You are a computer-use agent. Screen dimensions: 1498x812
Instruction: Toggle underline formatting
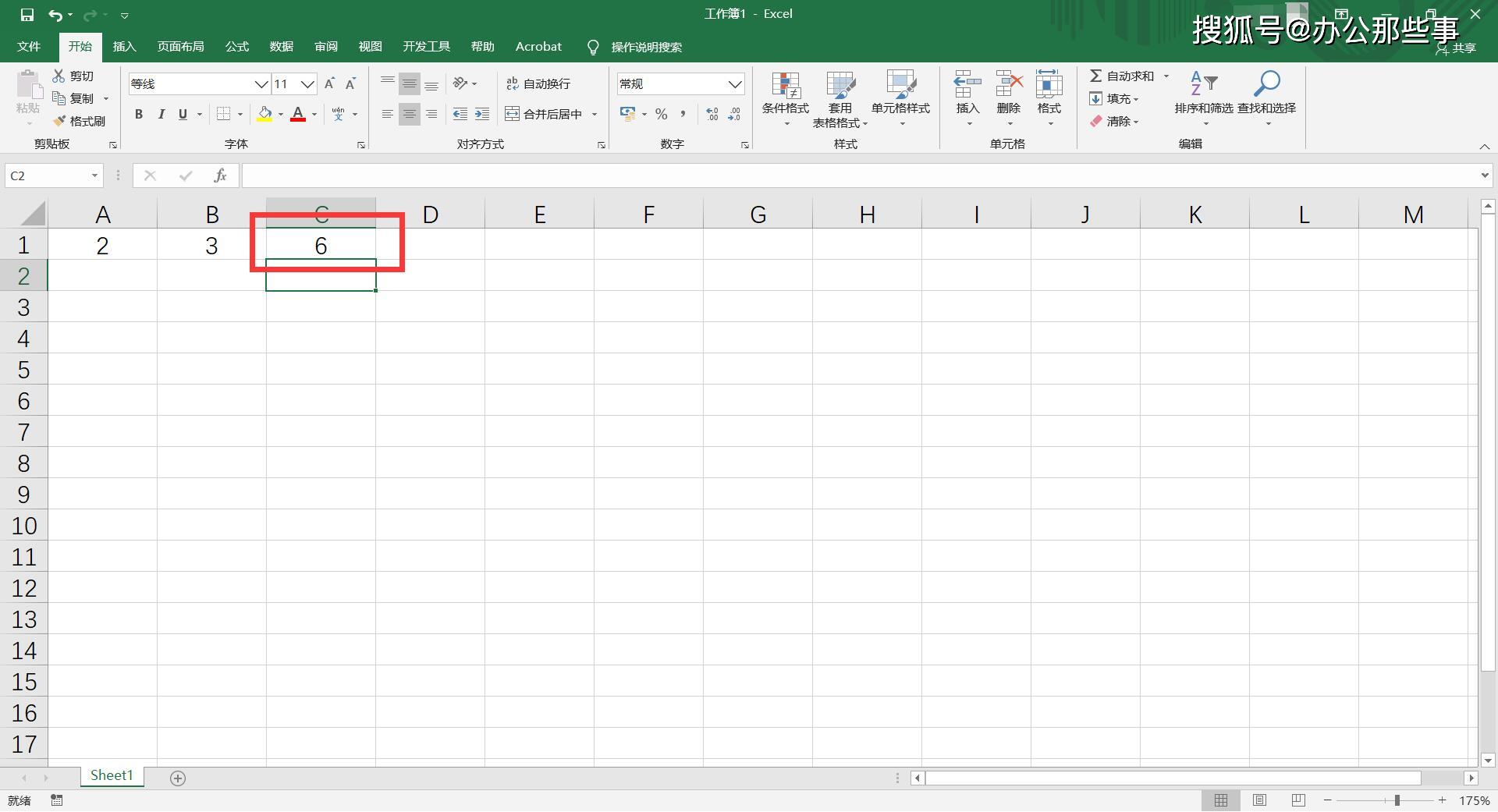click(183, 114)
